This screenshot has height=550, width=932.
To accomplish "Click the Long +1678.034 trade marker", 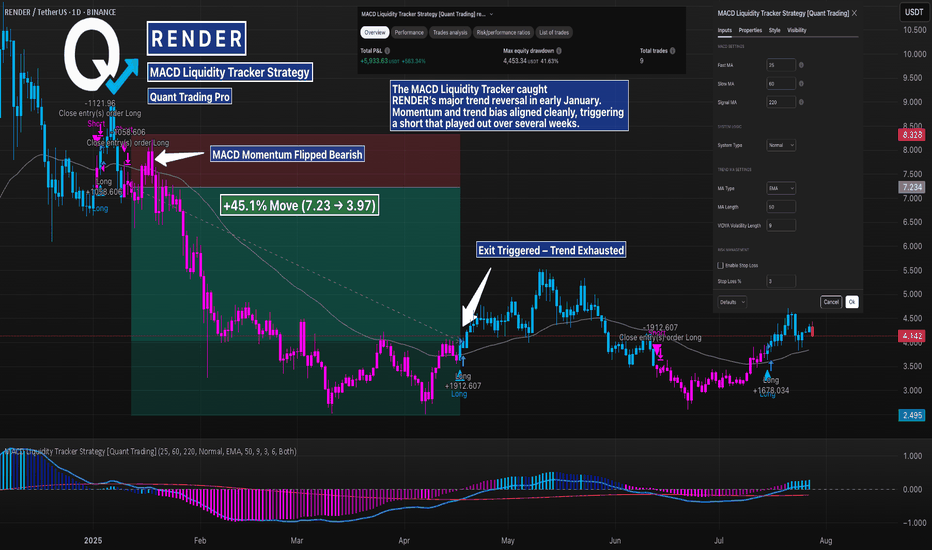I will point(771,385).
